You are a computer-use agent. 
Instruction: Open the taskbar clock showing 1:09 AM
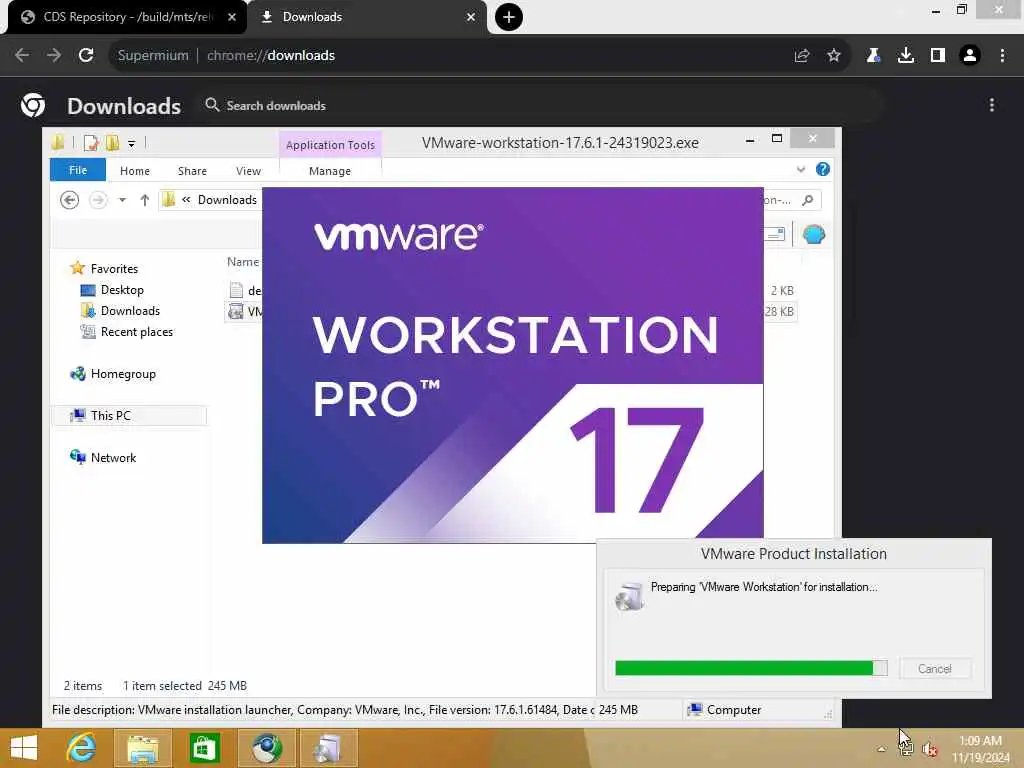(980, 749)
